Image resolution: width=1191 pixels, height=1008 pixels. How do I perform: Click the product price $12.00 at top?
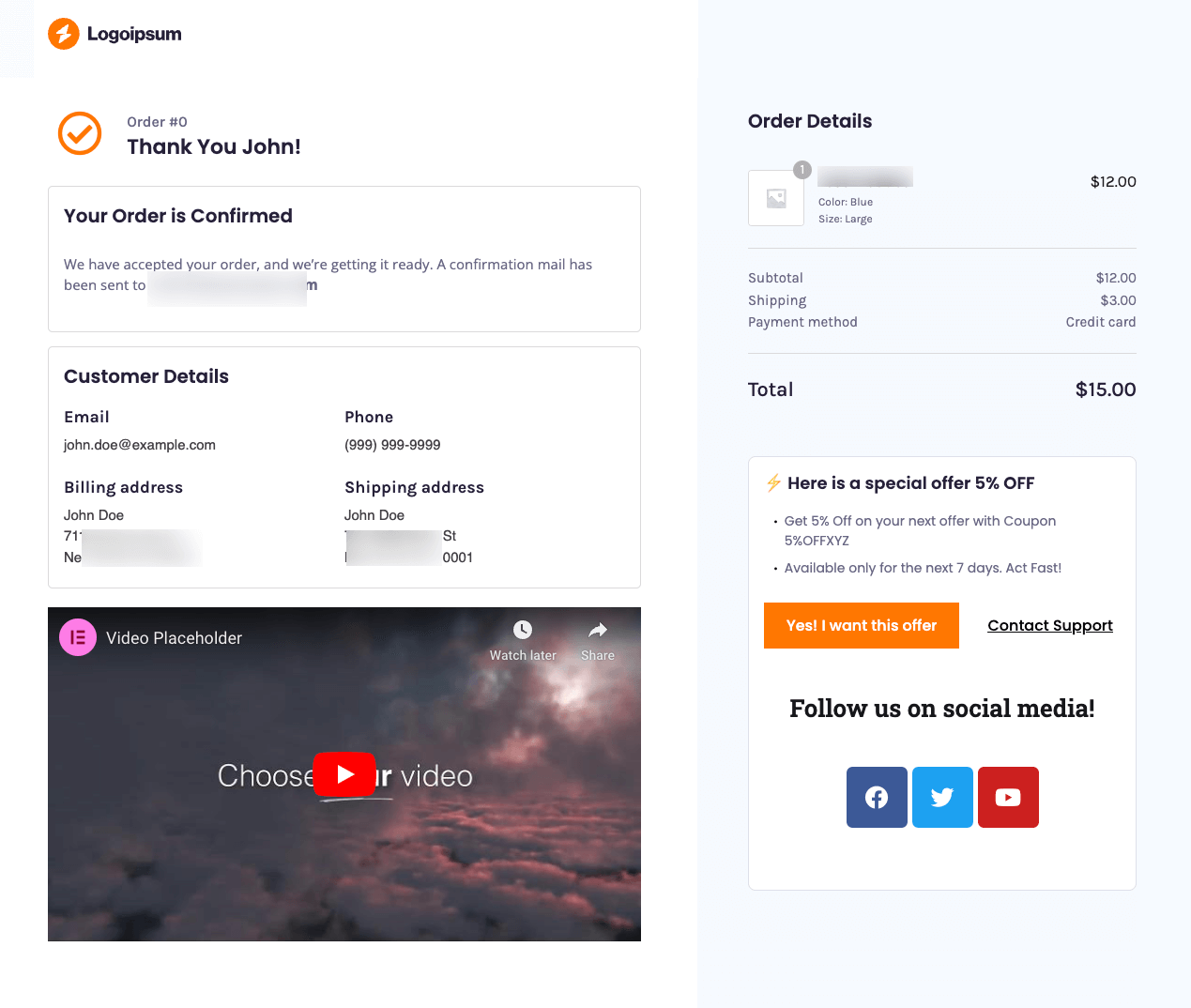point(1113,182)
